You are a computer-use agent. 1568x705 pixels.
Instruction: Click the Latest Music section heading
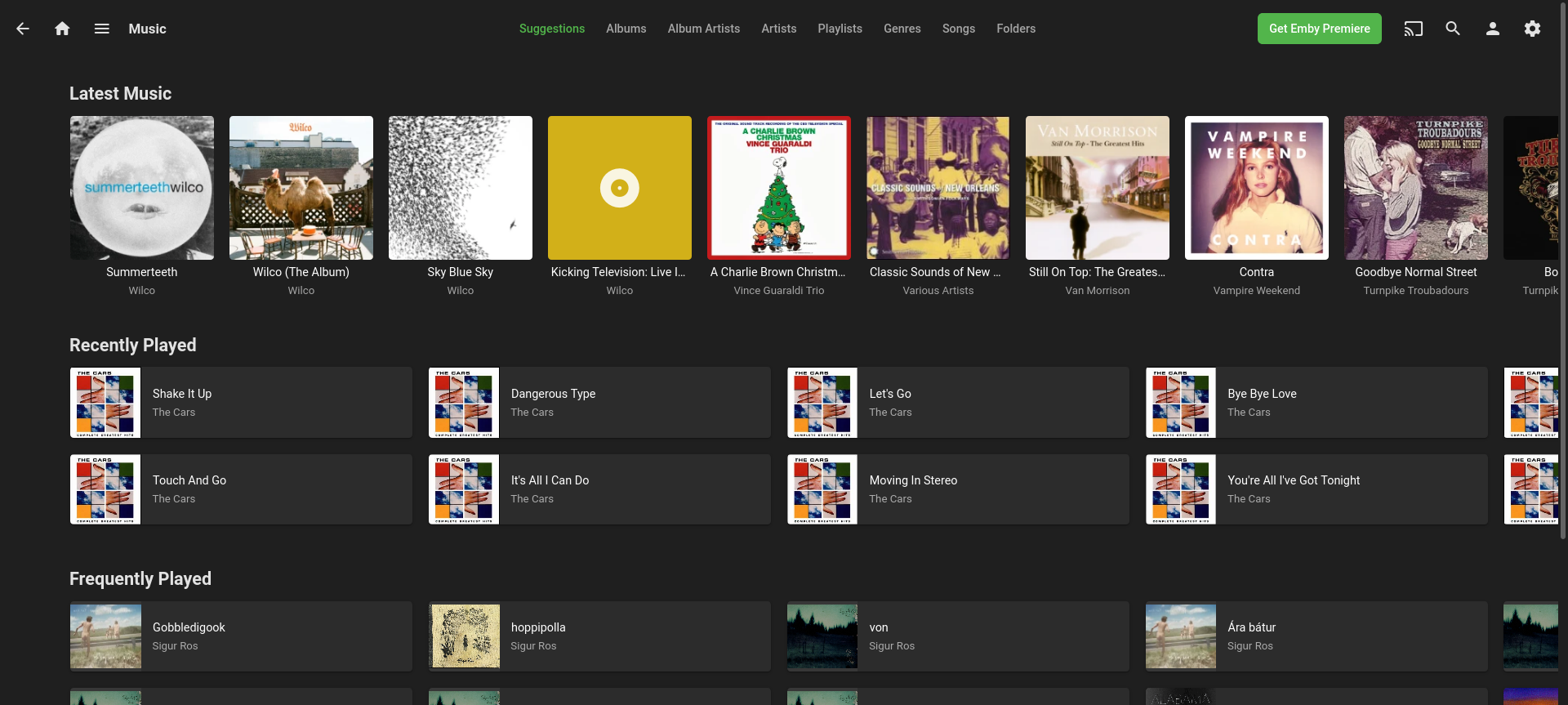pyautogui.click(x=120, y=94)
